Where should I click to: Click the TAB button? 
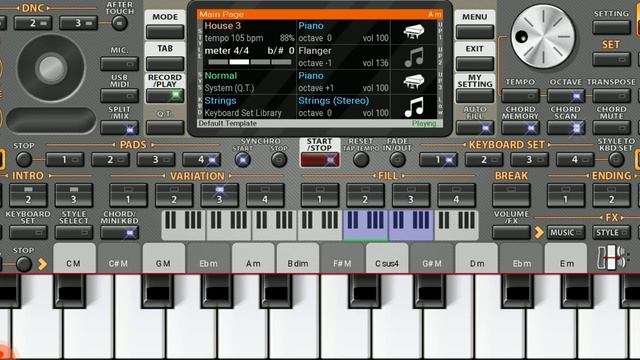coord(165,64)
